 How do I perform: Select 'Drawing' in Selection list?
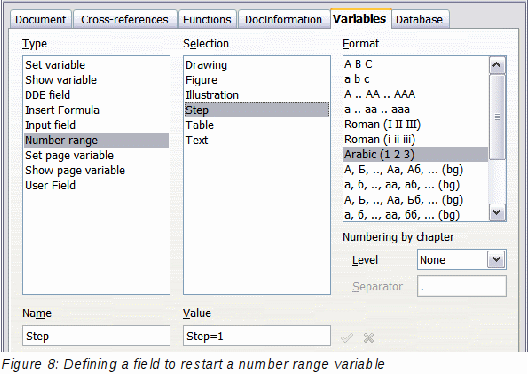[257, 65]
